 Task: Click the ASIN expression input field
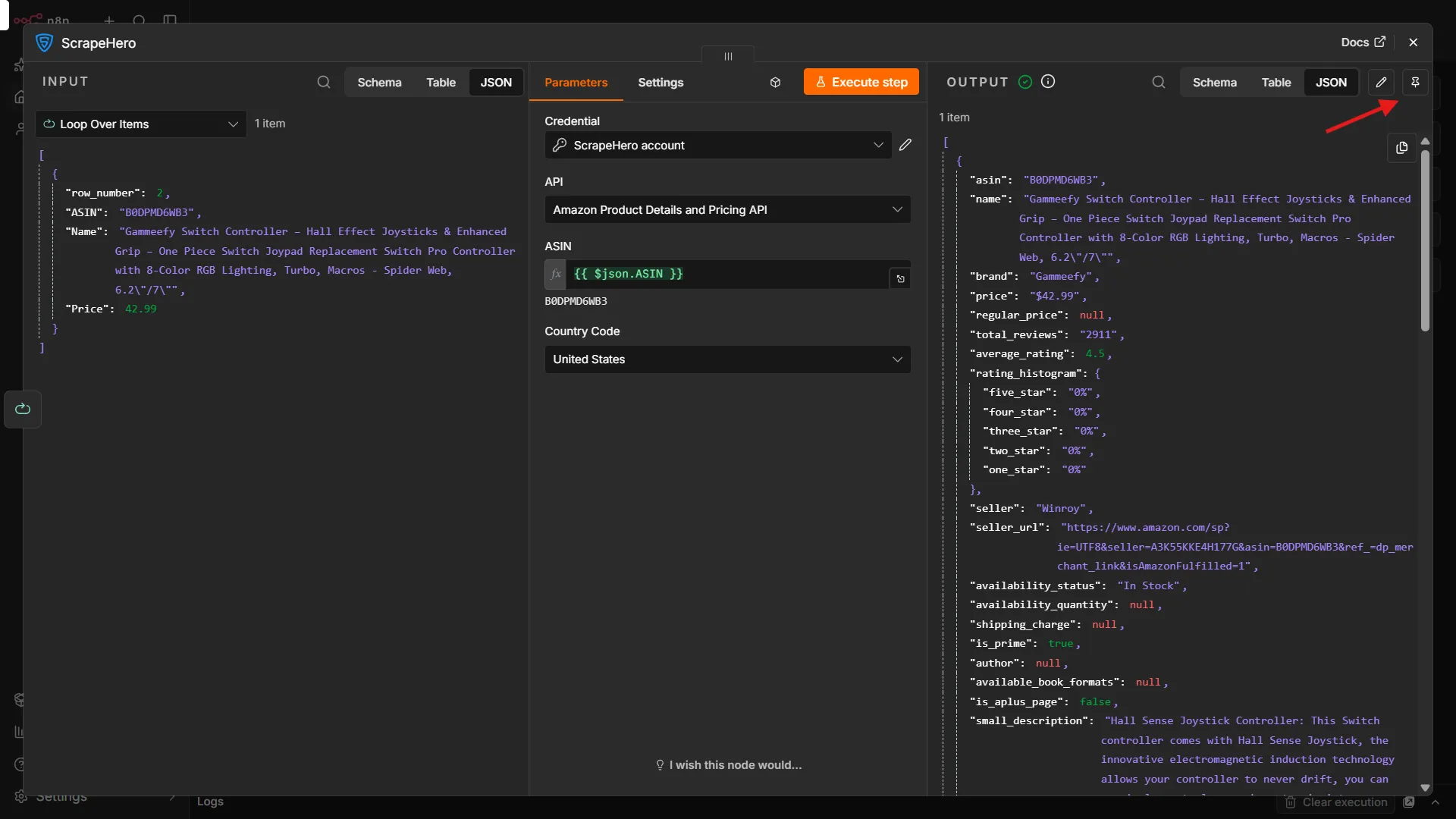tap(726, 275)
